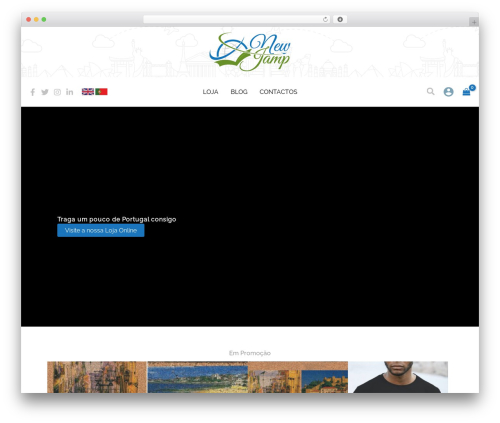The image size is (500, 423).
Task: Close the browser window with red button
Action: click(29, 20)
